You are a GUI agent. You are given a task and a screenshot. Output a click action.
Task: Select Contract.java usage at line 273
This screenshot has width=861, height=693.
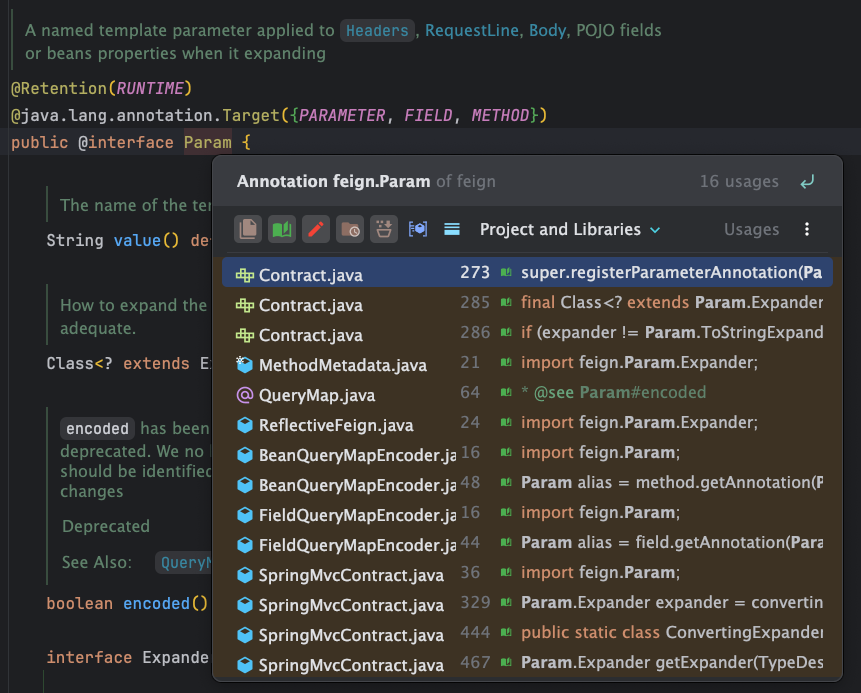point(527,272)
